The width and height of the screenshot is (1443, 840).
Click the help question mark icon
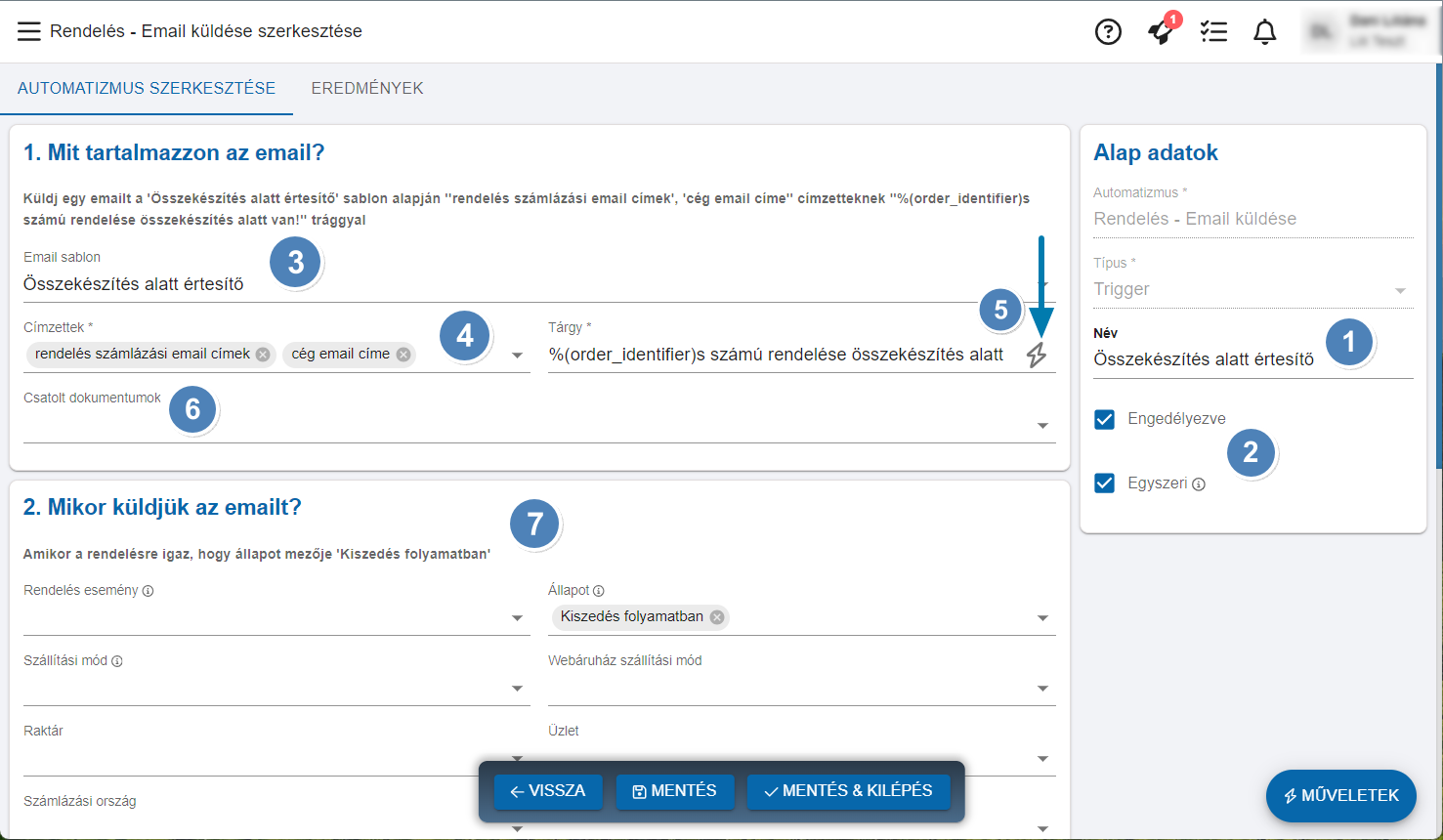tap(1108, 32)
